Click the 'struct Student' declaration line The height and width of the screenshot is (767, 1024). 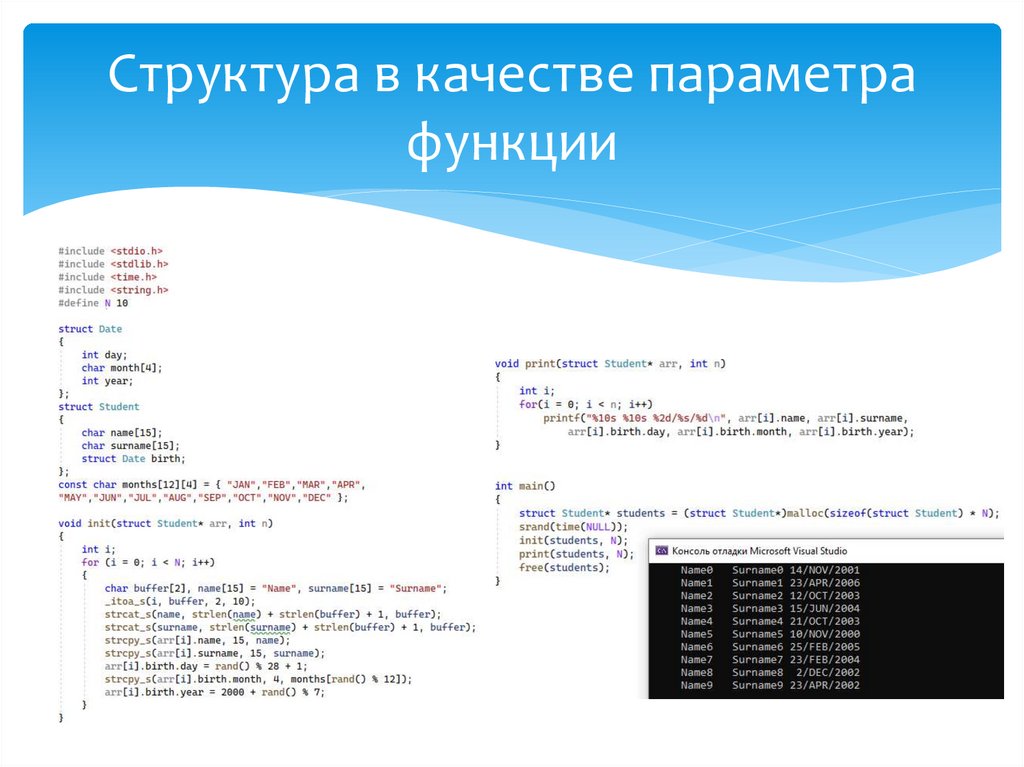pos(99,406)
